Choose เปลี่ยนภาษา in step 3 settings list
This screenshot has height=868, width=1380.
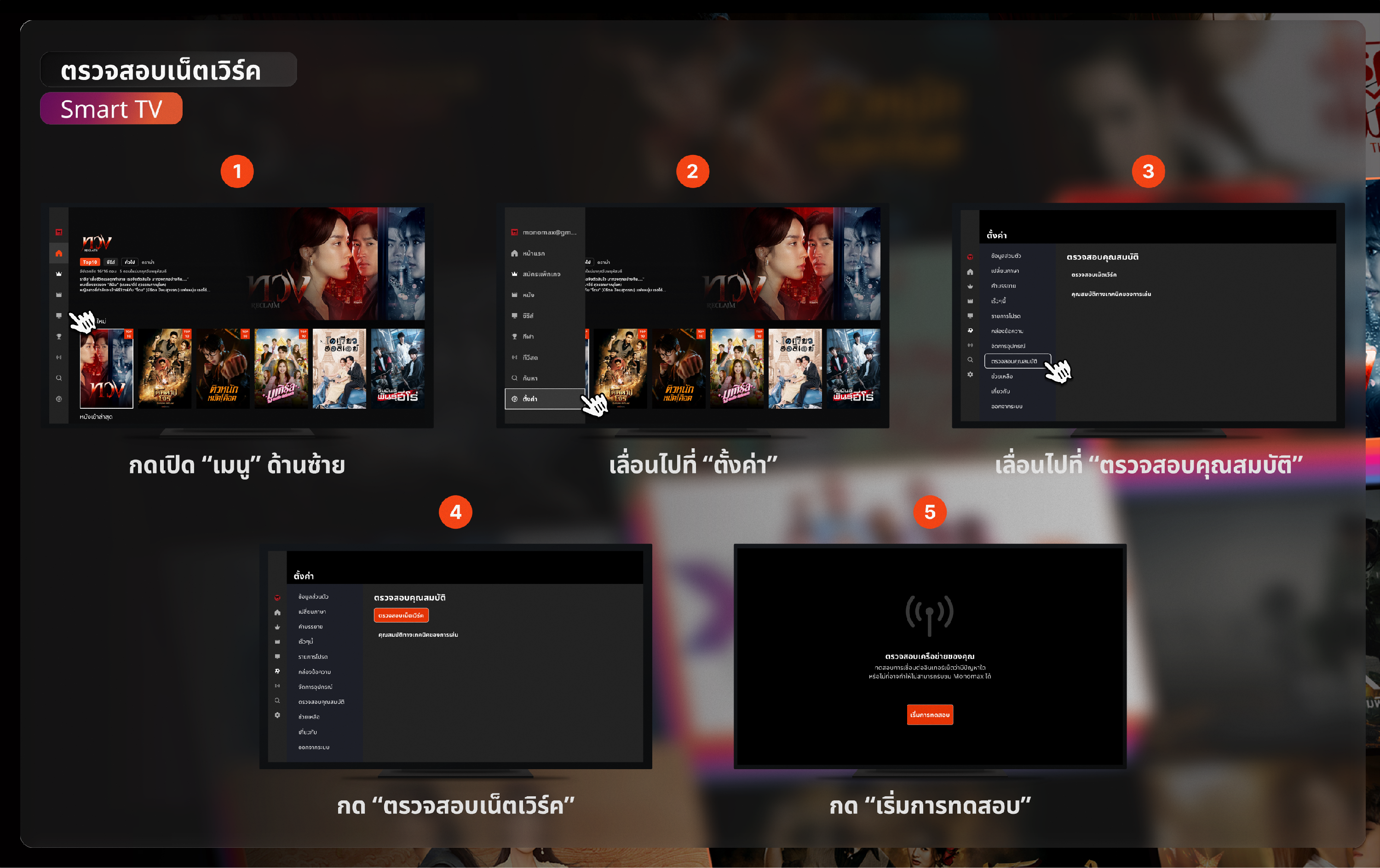tap(1005, 271)
